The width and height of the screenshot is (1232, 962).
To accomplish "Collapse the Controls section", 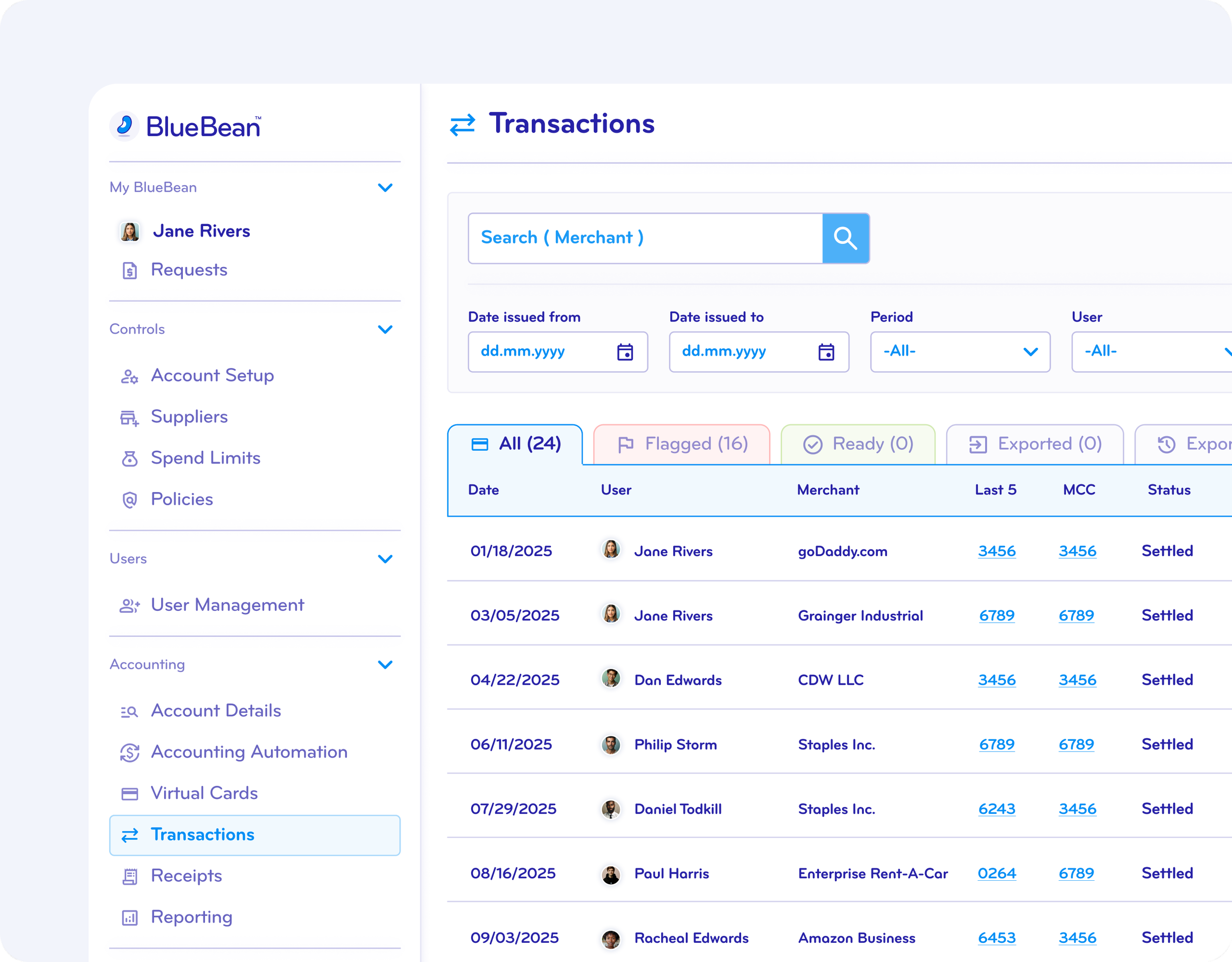I will [386, 330].
